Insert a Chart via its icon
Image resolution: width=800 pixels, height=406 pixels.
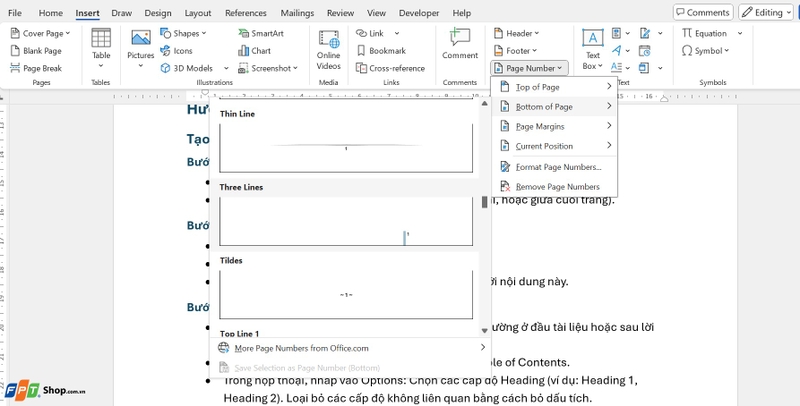[244, 50]
